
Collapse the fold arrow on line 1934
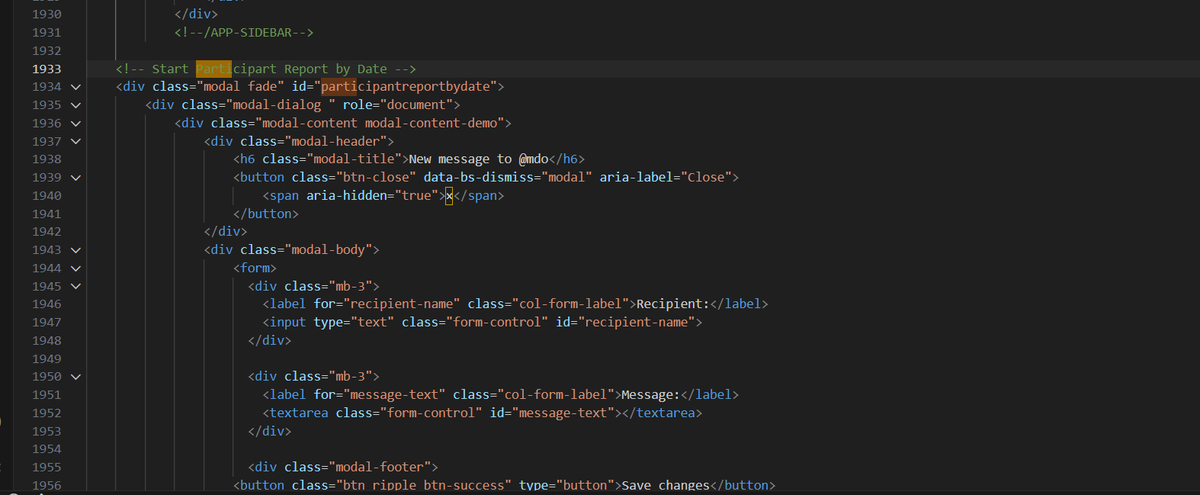[x=74, y=87]
